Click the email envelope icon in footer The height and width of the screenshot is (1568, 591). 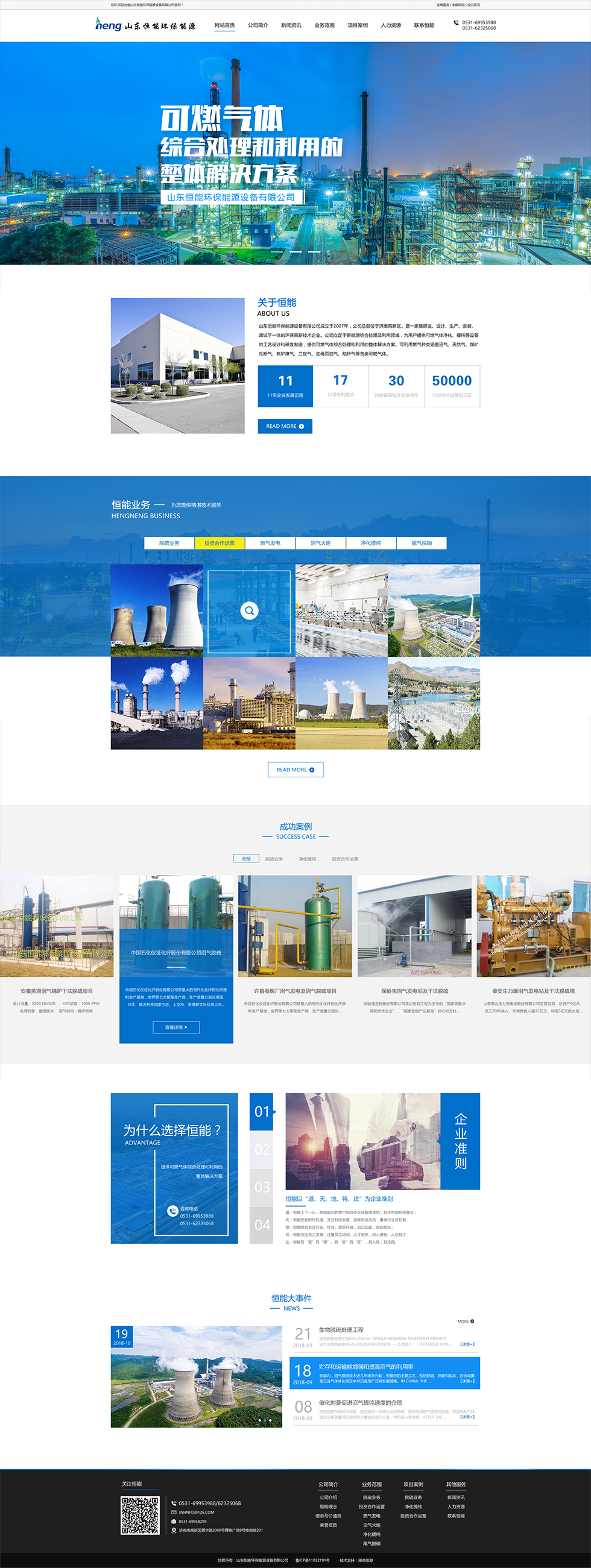(x=174, y=1512)
